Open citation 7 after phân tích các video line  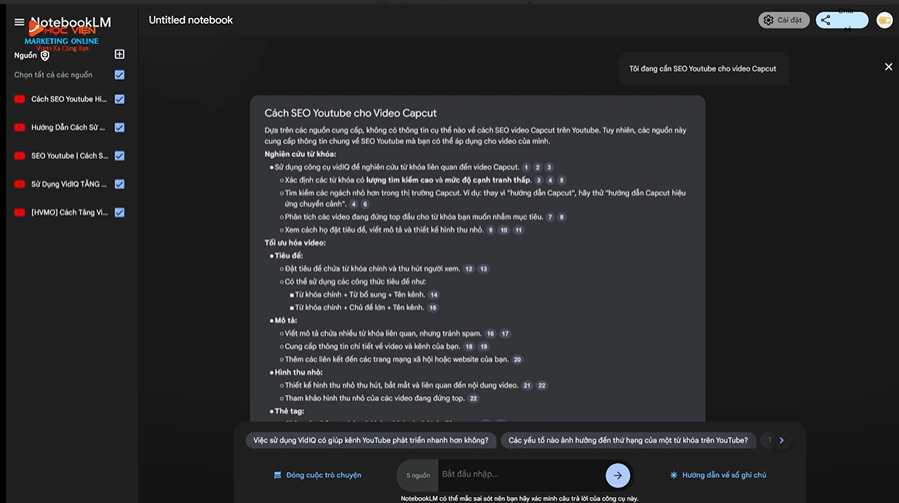point(550,217)
